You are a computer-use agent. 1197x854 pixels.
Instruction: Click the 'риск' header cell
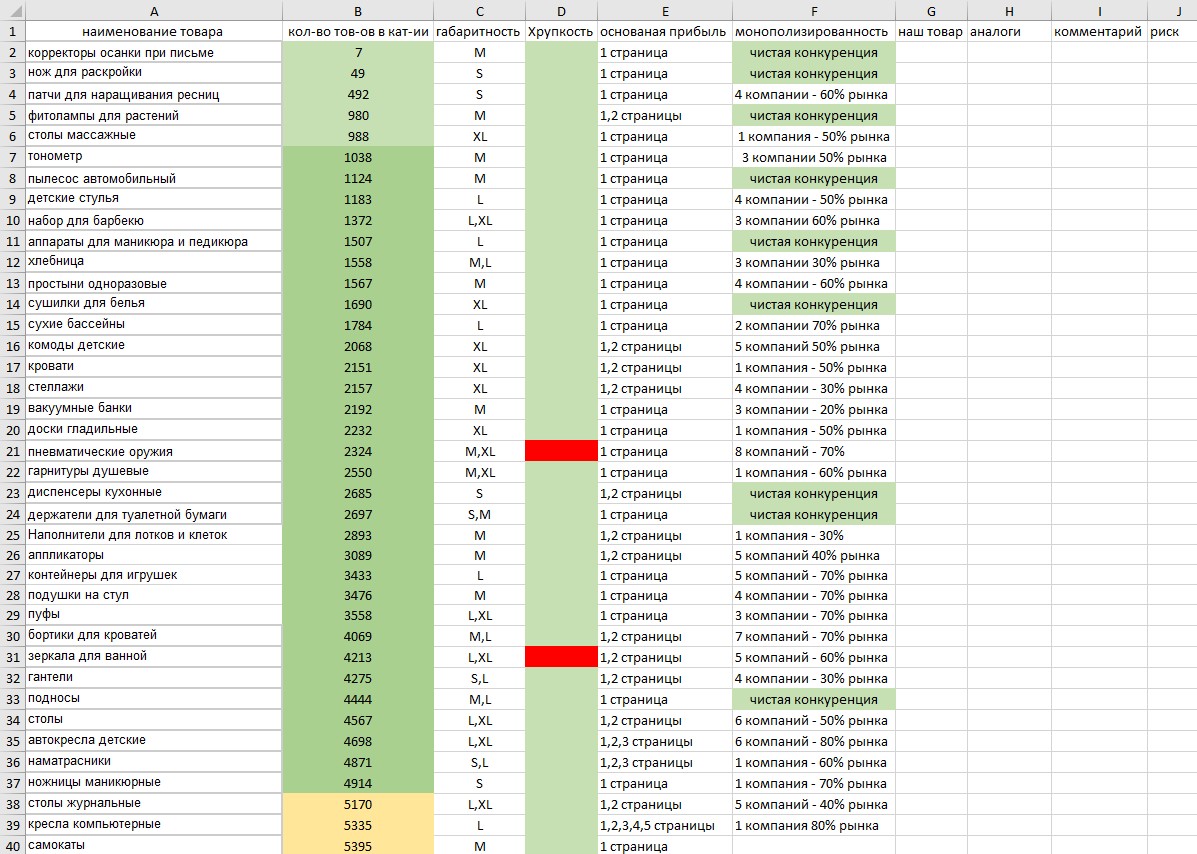pos(1171,32)
